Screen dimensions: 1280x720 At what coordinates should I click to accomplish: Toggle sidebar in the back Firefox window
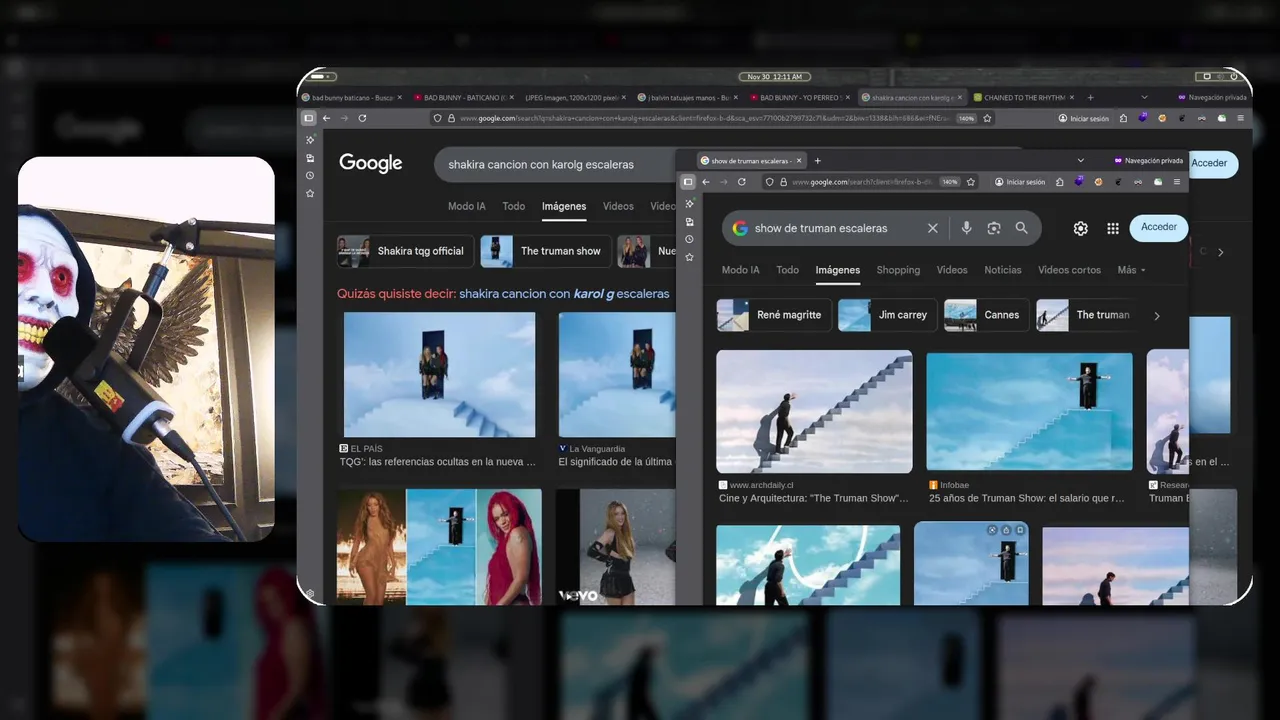[308, 118]
